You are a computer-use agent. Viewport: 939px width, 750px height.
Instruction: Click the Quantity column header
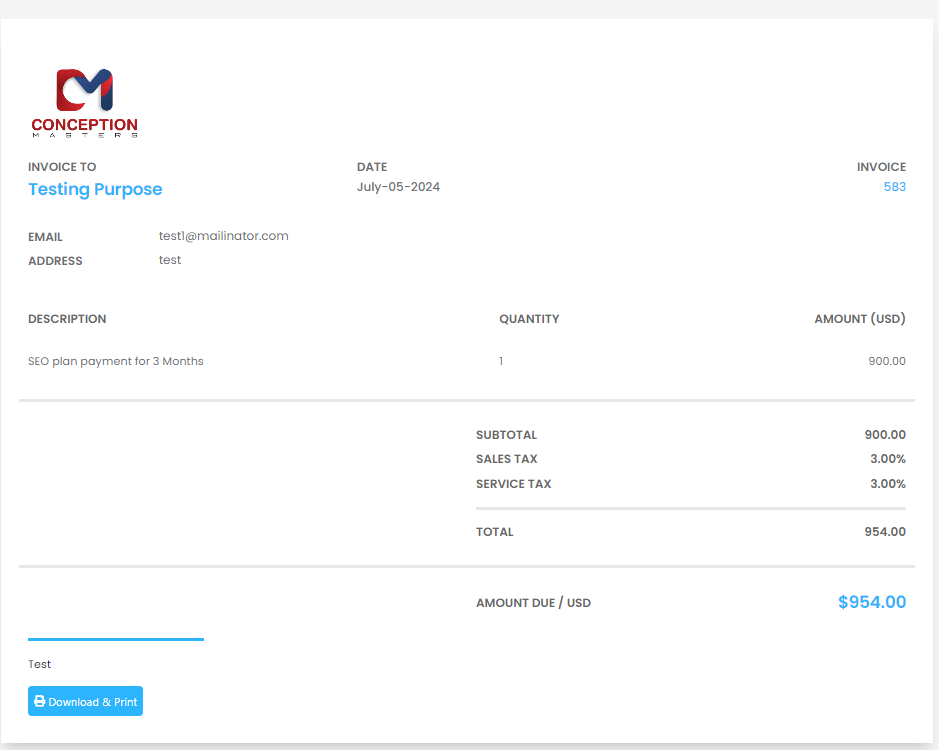529,319
